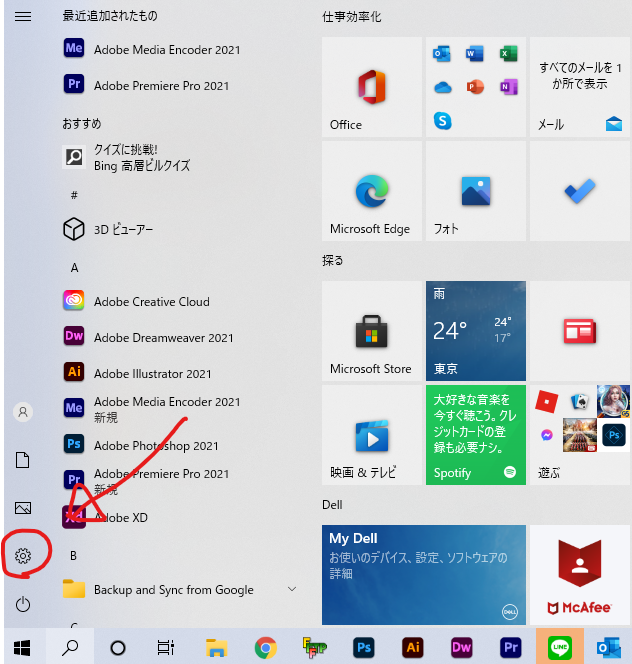Open OneNote in the Office apps tile

508,87
